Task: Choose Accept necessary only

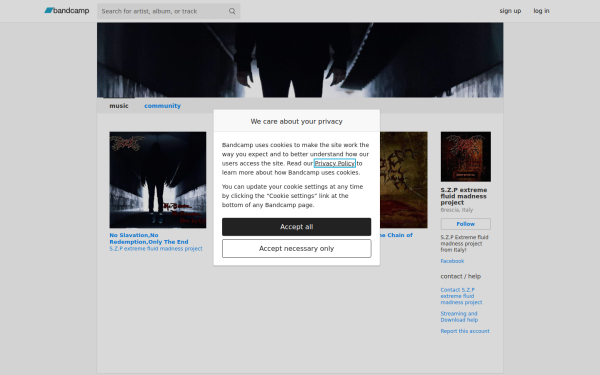Action: pos(297,248)
